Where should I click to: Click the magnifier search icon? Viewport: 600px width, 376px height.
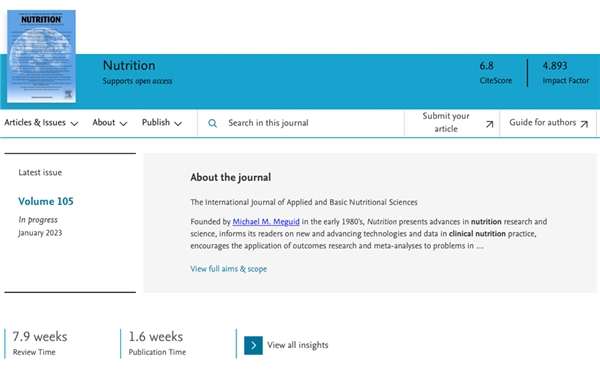coord(212,123)
